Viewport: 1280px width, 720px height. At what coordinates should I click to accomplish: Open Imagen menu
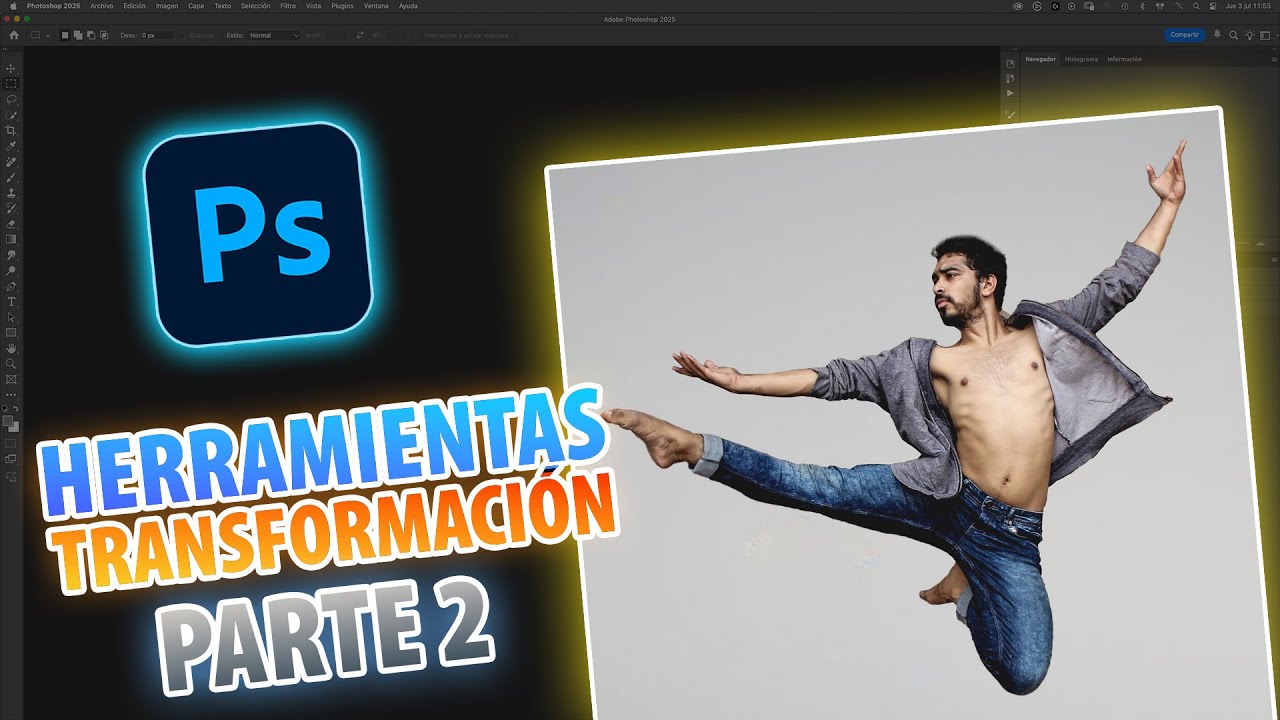(167, 6)
